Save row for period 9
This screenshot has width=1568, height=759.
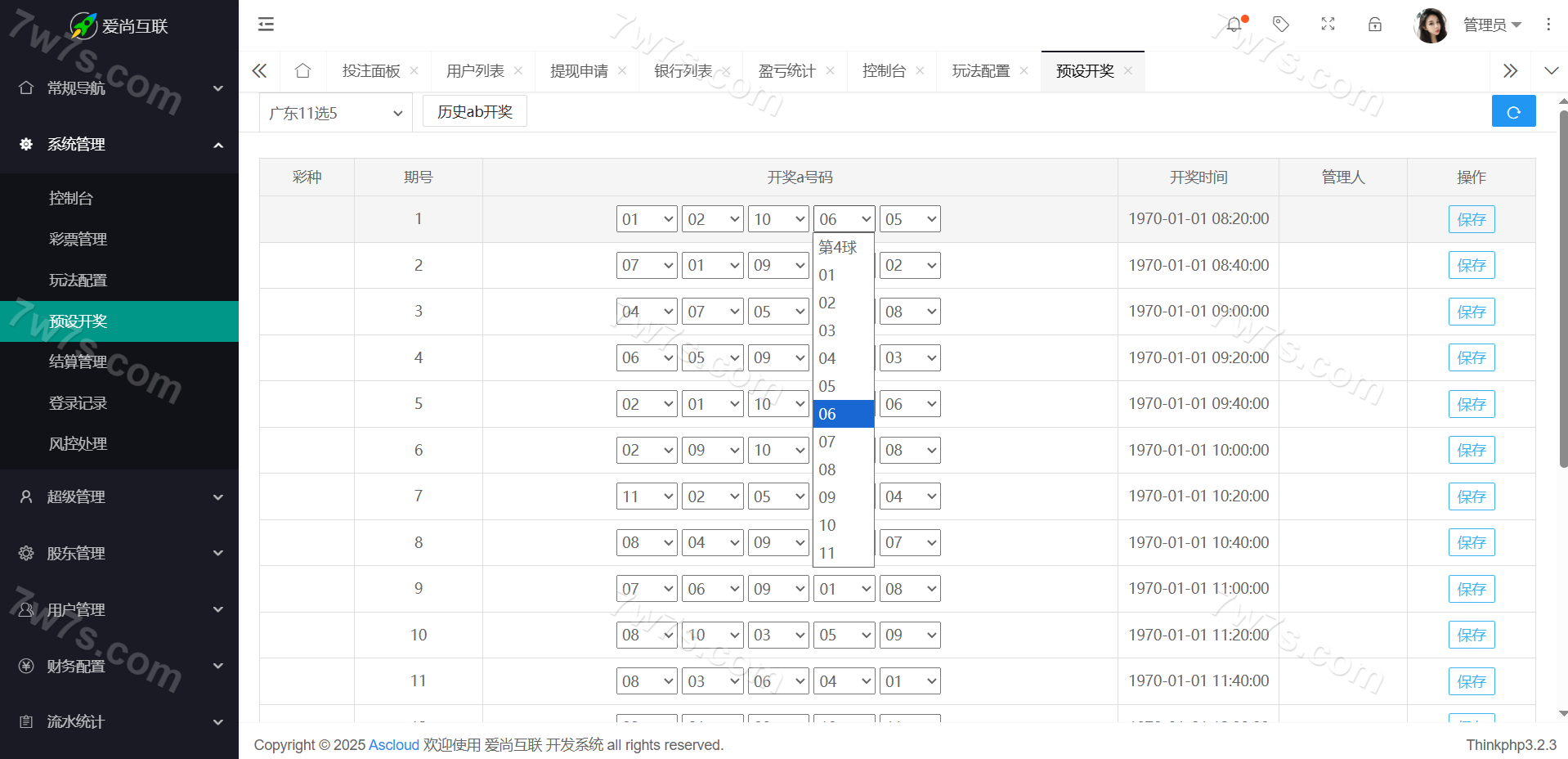click(1471, 589)
